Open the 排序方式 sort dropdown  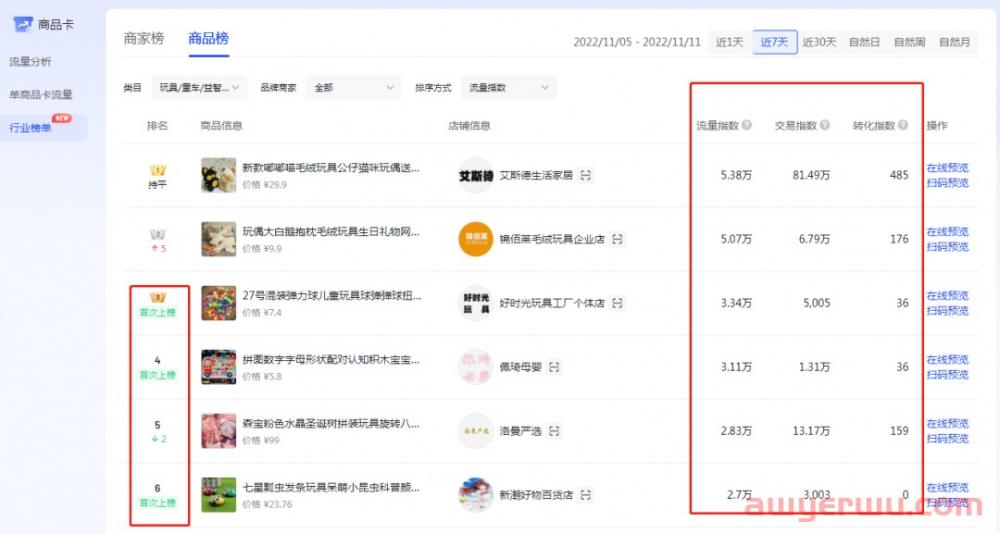tap(509, 87)
